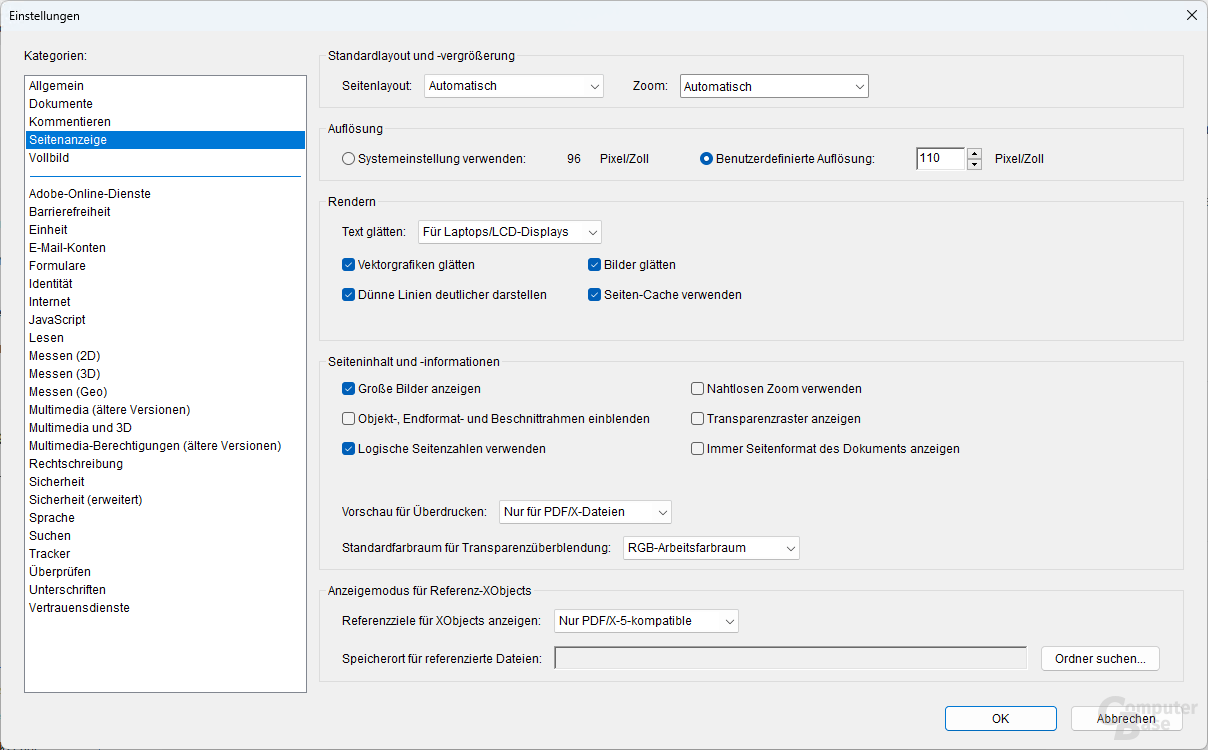This screenshot has width=1208, height=750.
Task: Confirm settings with OK button
Action: [1001, 718]
